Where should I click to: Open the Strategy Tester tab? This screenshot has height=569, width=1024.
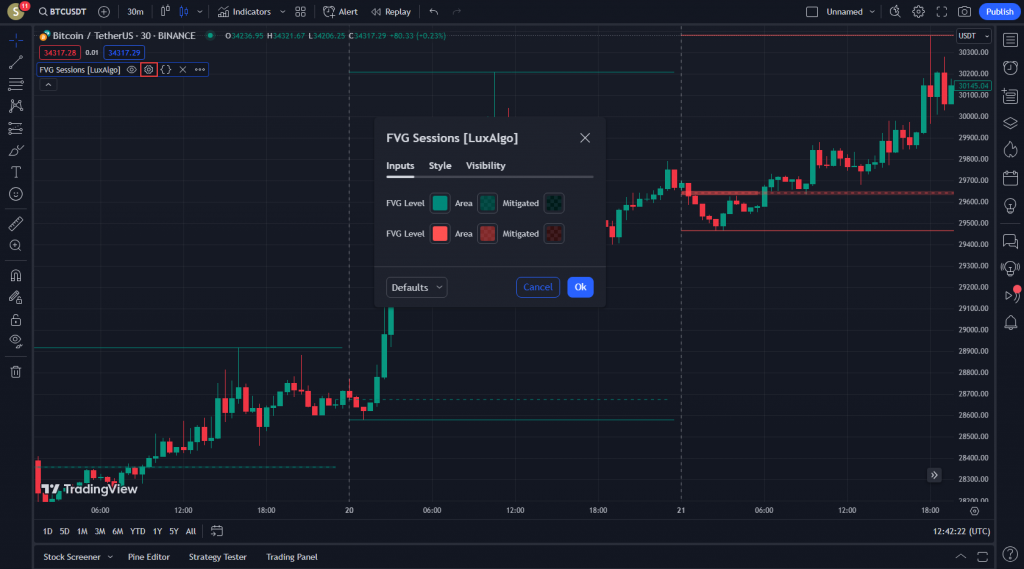pyautogui.click(x=217, y=557)
